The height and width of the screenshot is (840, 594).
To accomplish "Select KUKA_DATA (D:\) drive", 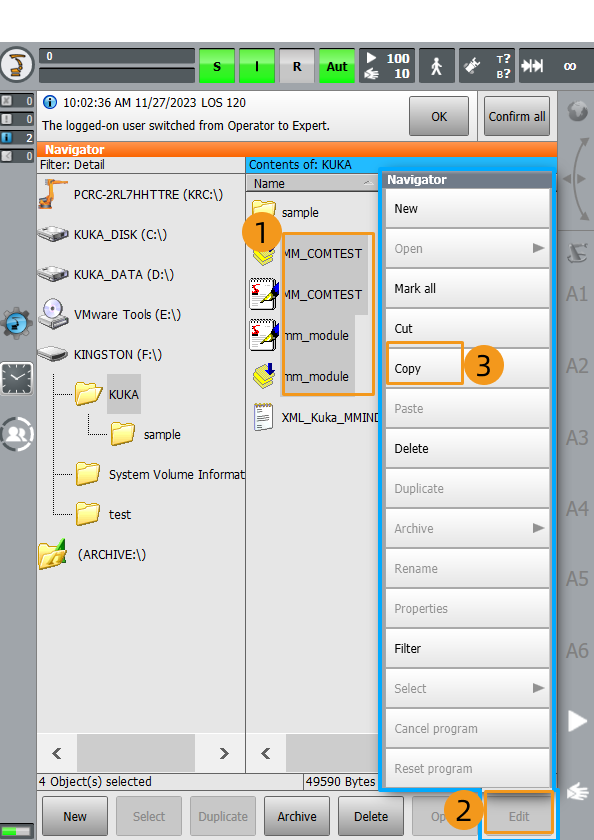I will coord(106,274).
